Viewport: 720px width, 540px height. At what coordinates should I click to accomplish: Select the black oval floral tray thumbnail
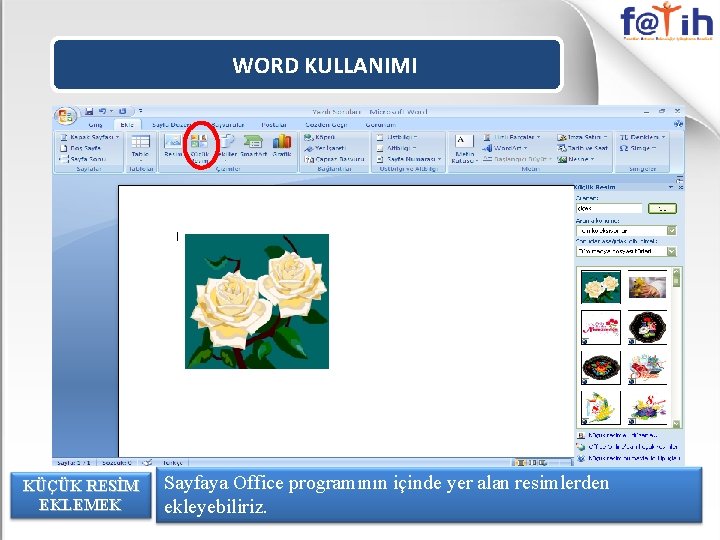click(x=601, y=368)
